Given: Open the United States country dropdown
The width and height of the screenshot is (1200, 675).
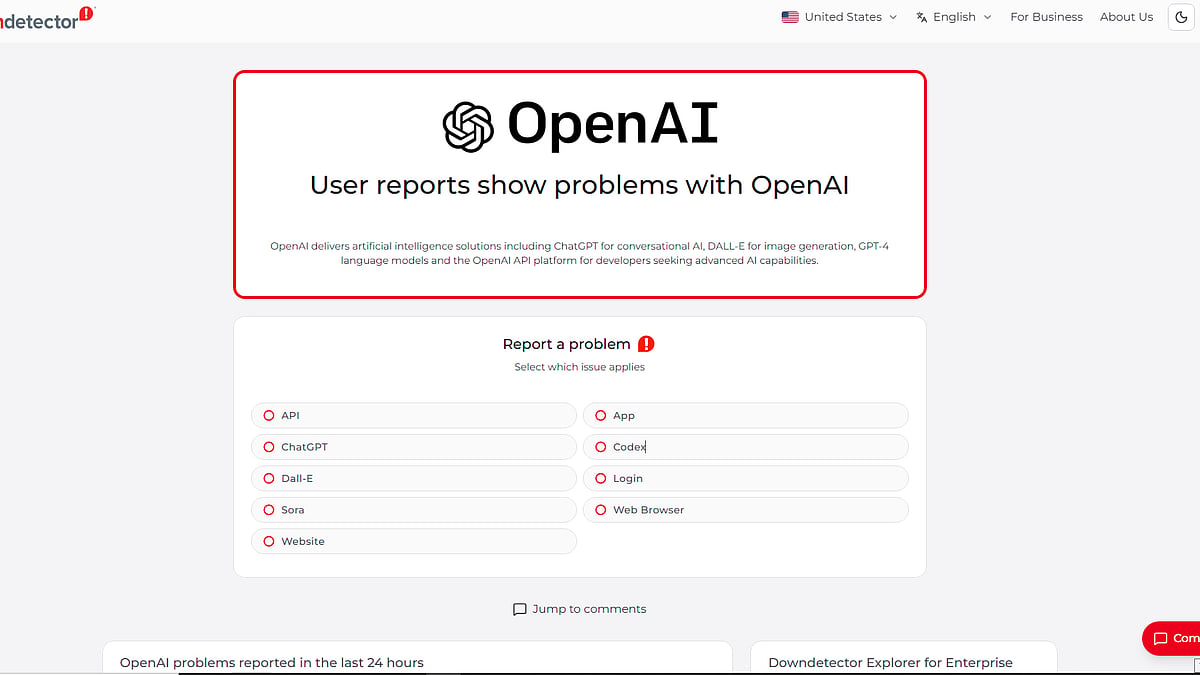Looking at the screenshot, I should (x=840, y=17).
